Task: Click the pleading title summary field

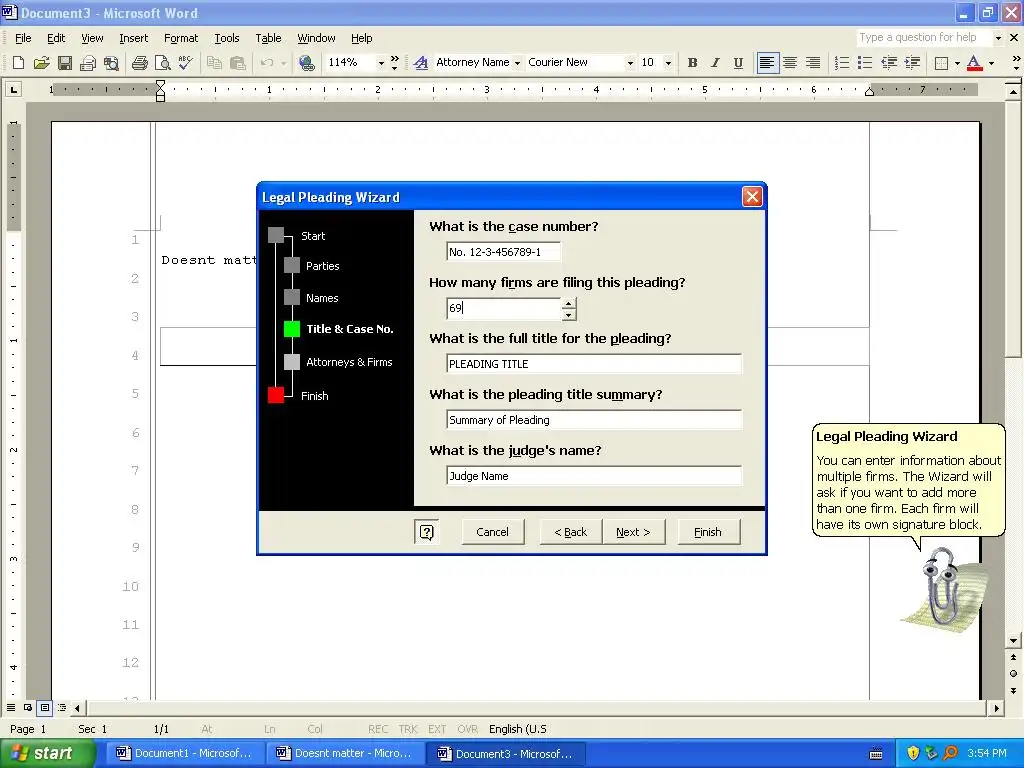Action: coord(594,419)
